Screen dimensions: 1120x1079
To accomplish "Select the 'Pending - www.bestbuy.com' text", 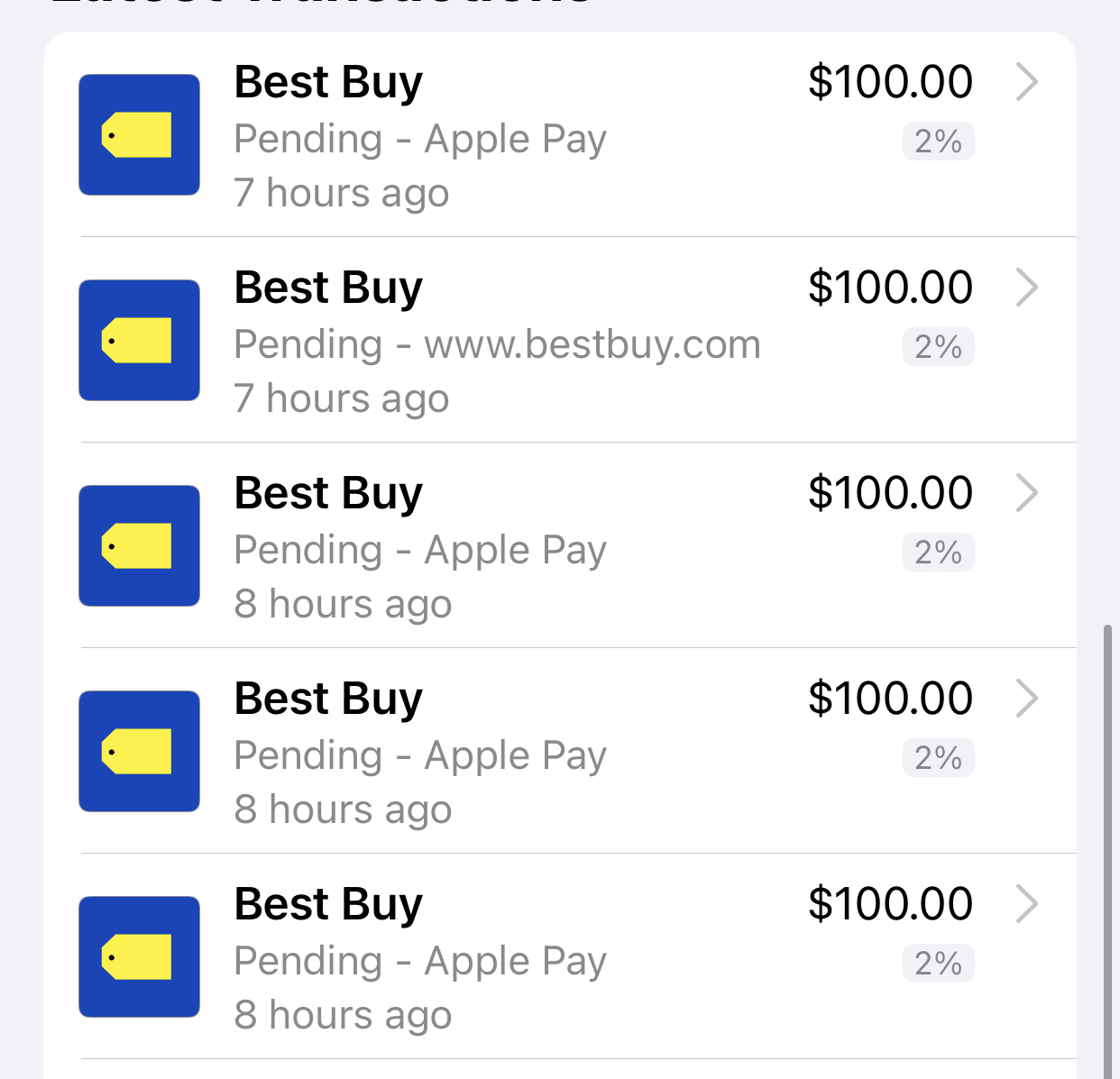I will pos(498,345).
